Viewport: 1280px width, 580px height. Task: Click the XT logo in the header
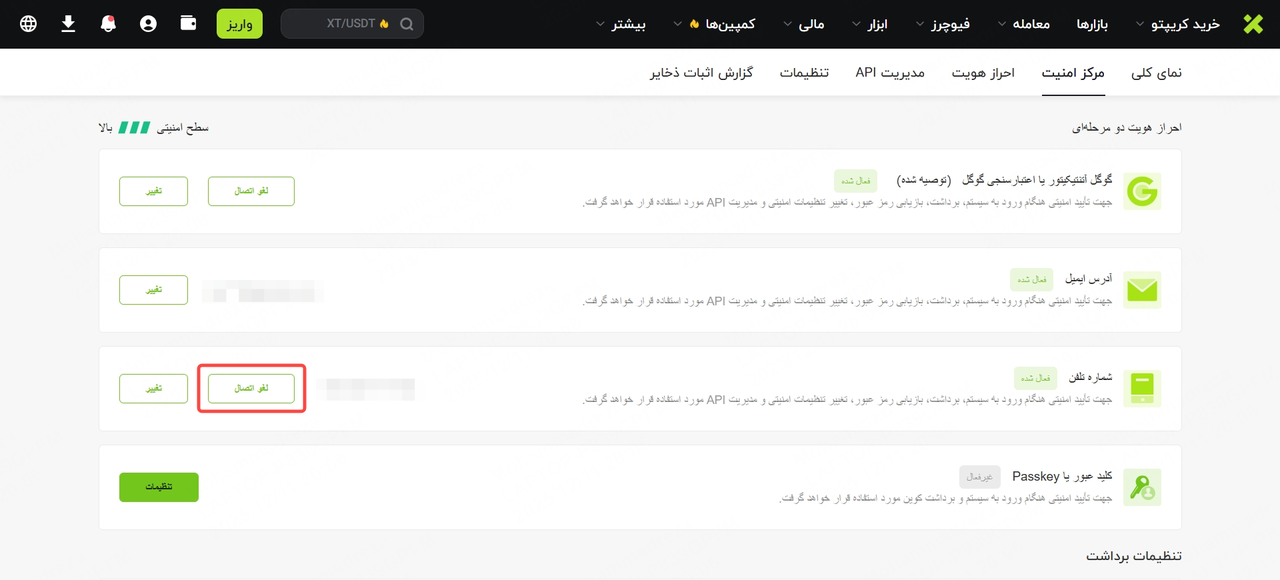[x=1253, y=24]
